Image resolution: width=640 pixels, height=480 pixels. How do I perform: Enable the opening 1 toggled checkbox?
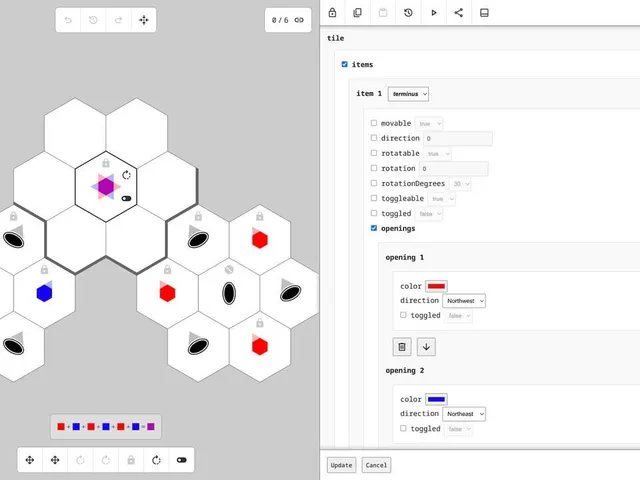[x=403, y=315]
